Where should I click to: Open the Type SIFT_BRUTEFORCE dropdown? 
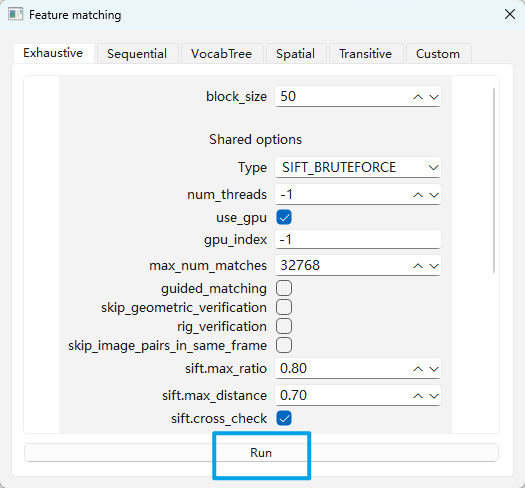358,167
